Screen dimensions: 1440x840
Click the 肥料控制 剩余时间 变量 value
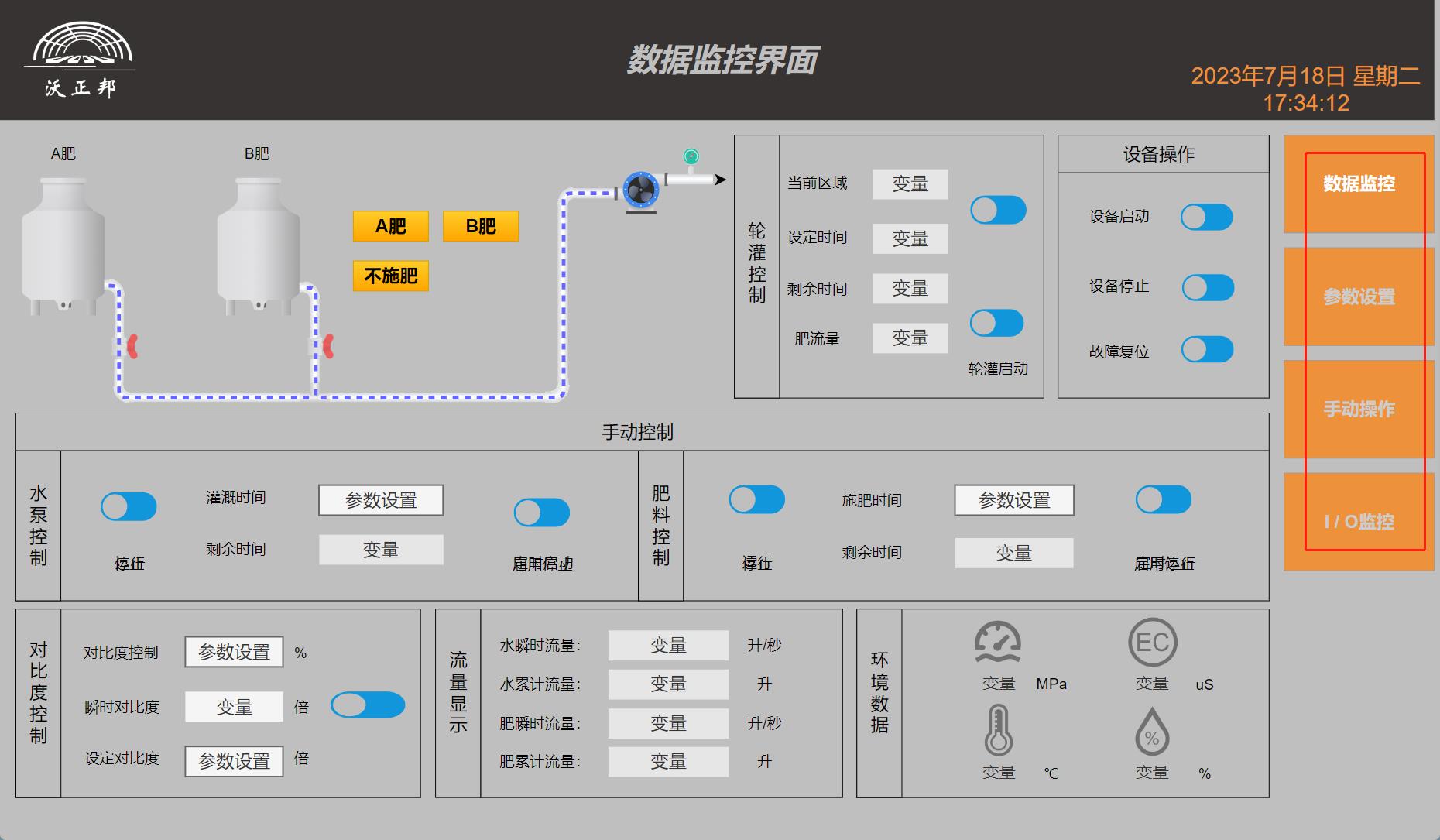tap(1014, 553)
